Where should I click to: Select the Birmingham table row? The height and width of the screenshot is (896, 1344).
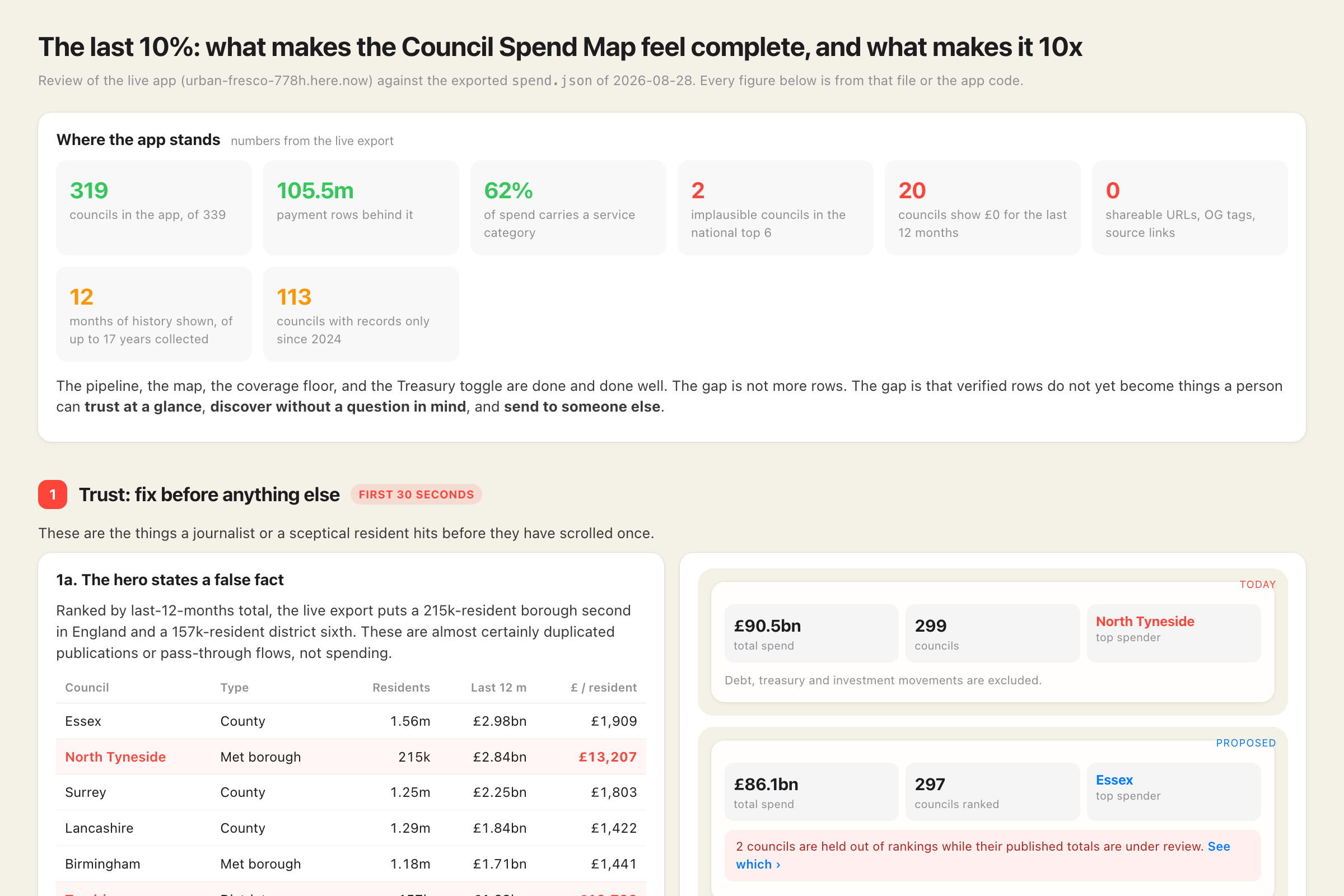351,864
